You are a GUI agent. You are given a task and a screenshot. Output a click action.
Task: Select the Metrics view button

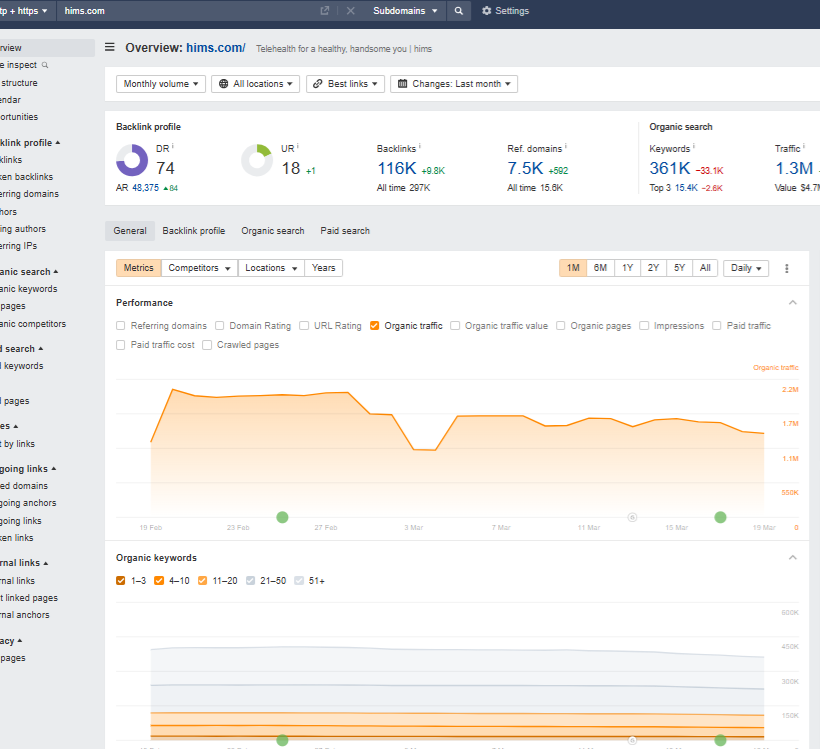pyautogui.click(x=139, y=268)
